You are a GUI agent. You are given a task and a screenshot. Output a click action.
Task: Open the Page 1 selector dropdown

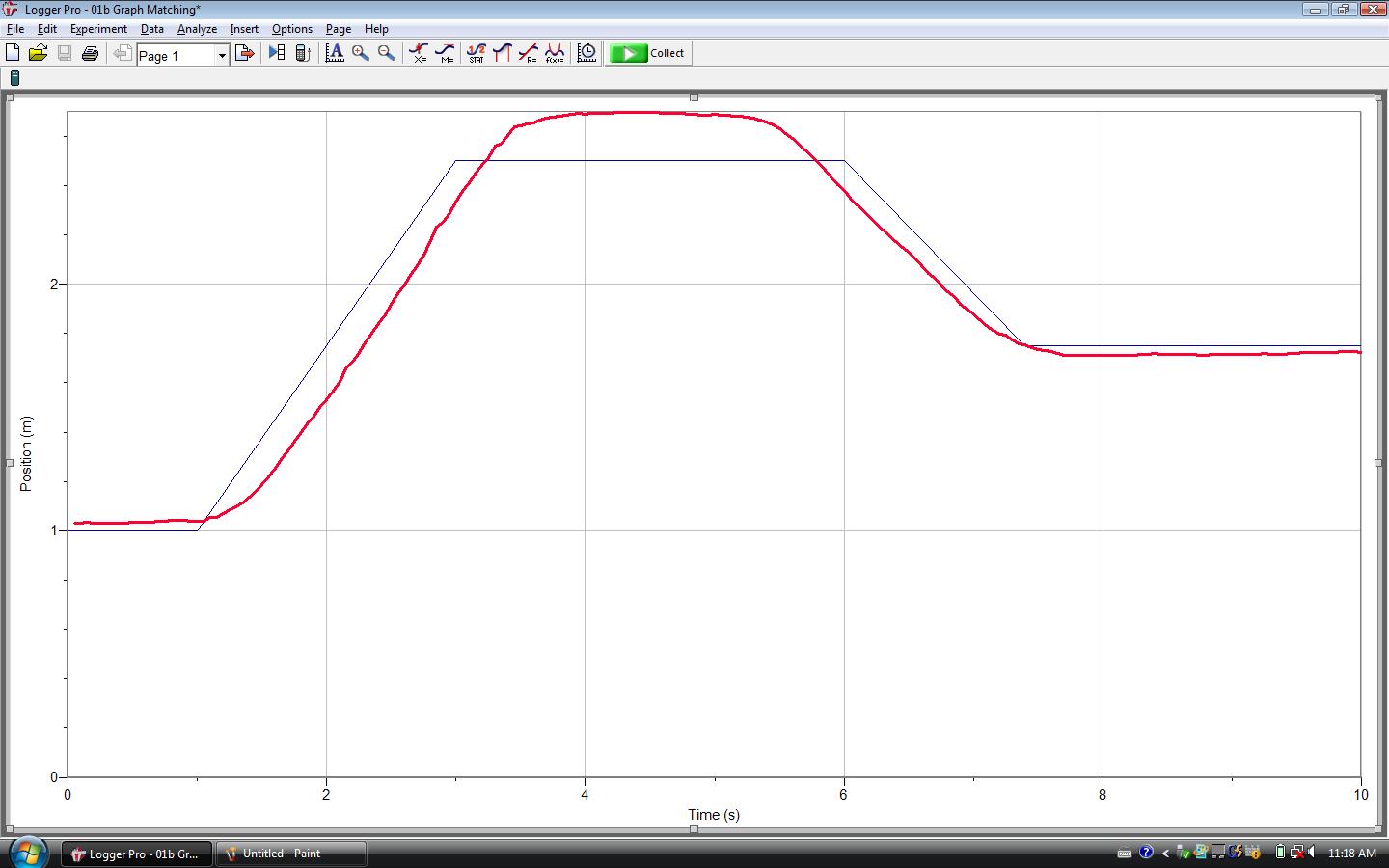[x=222, y=55]
